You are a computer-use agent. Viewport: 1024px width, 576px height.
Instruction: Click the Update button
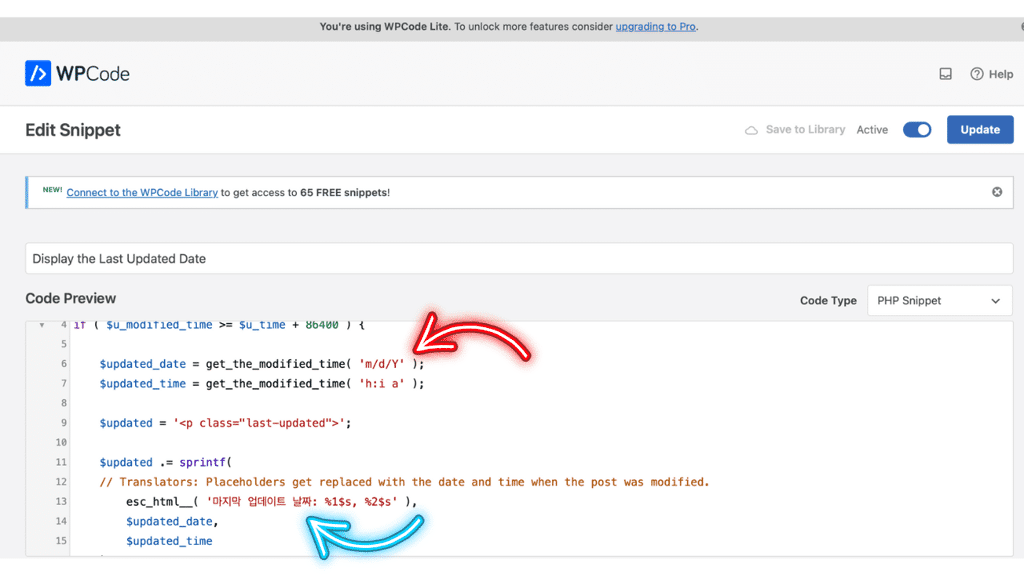point(980,129)
